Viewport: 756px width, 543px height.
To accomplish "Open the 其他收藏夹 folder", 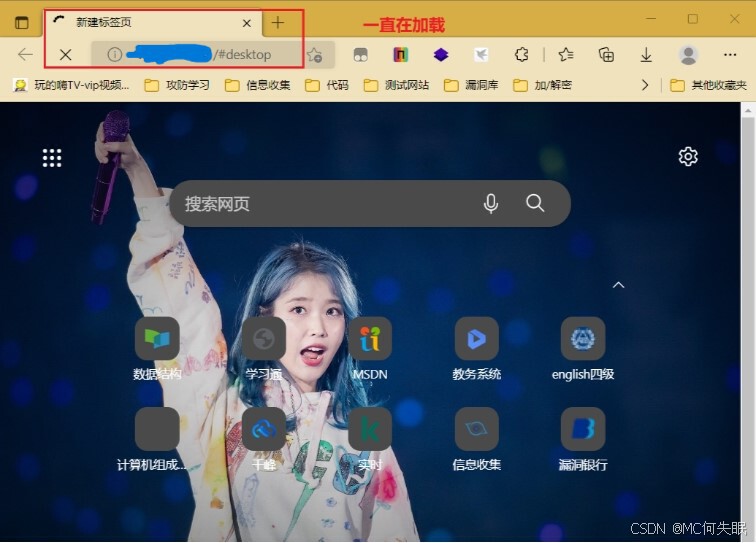I will tap(708, 85).
